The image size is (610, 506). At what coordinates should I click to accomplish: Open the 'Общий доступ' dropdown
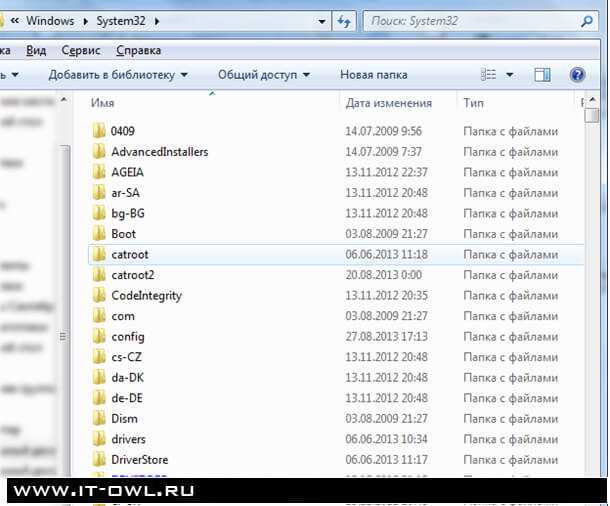click(263, 75)
